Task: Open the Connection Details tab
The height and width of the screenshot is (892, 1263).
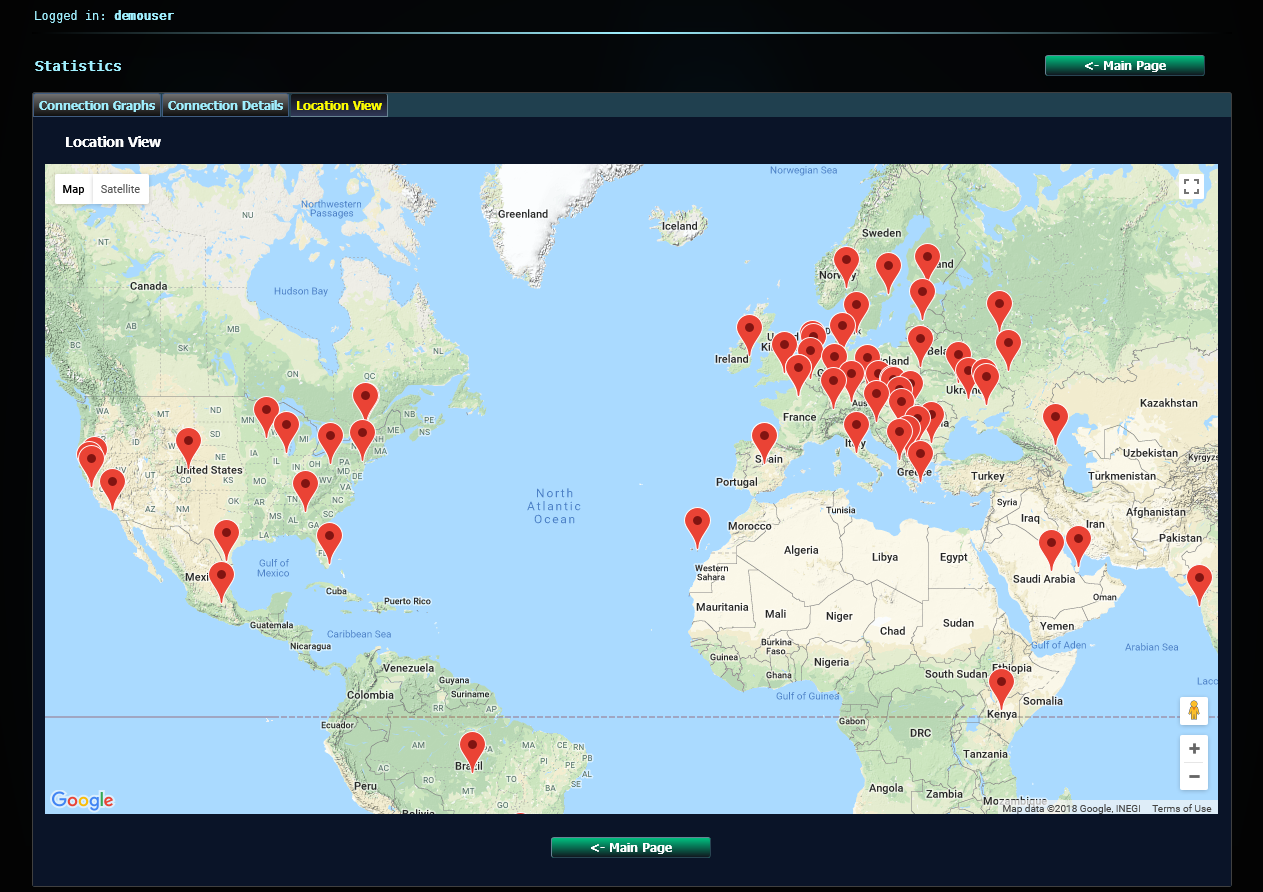Action: 225,105
